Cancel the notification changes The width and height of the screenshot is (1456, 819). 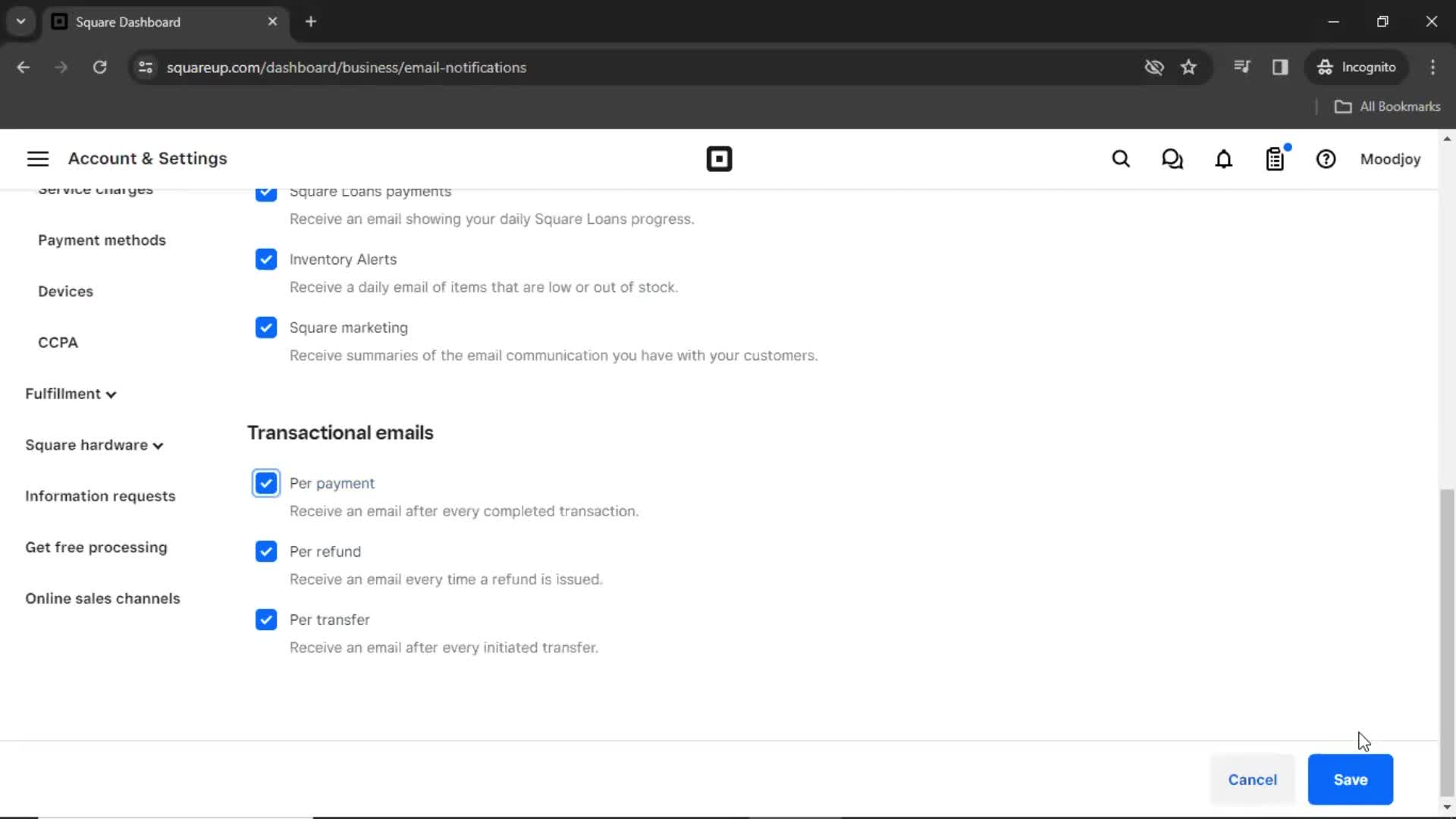point(1253,780)
